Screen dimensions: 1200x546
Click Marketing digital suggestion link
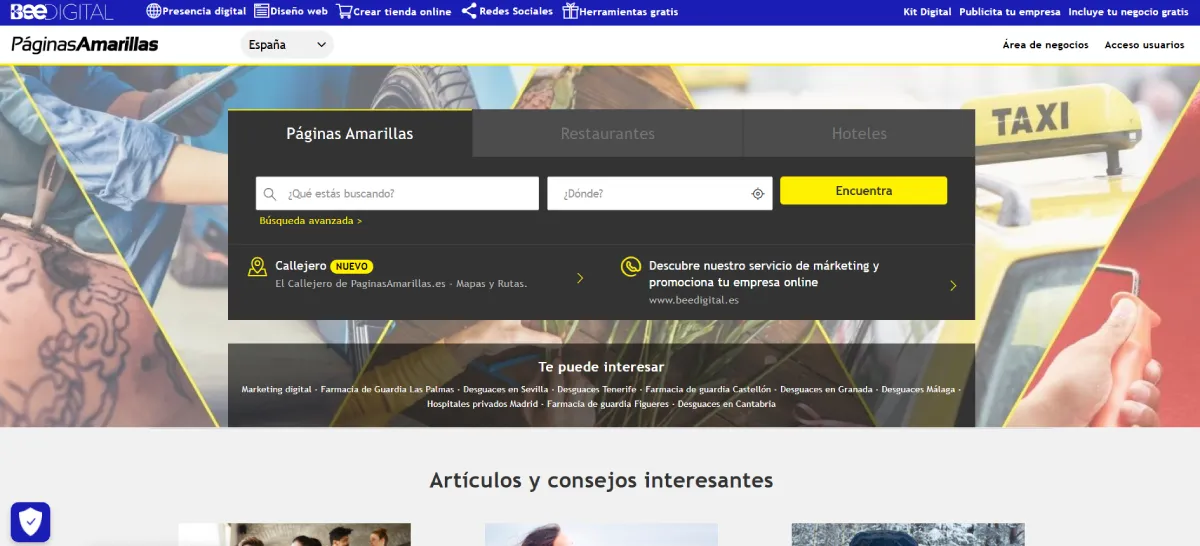277,389
